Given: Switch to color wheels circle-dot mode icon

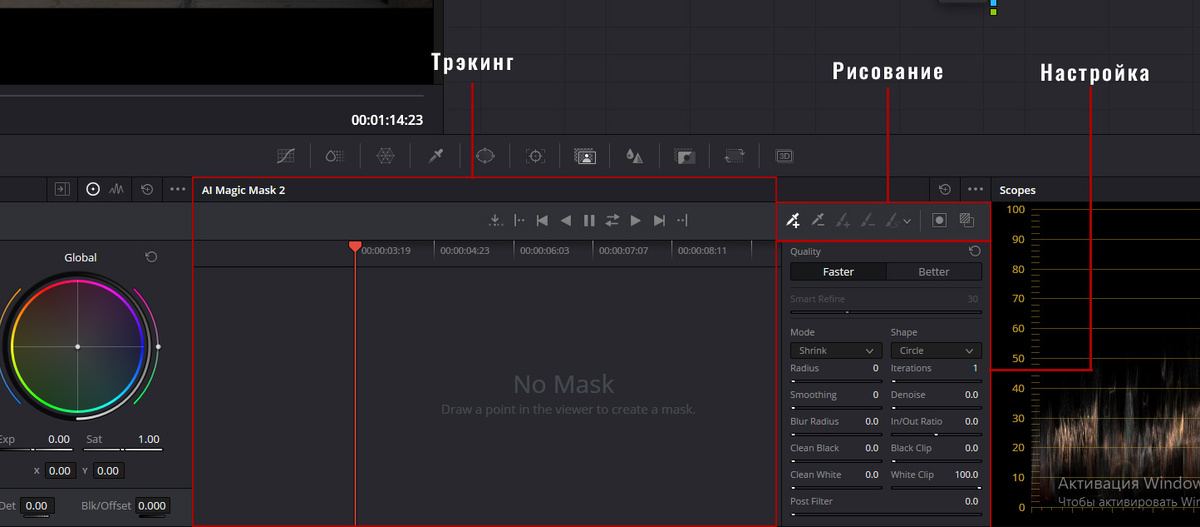Looking at the screenshot, I should [93, 188].
